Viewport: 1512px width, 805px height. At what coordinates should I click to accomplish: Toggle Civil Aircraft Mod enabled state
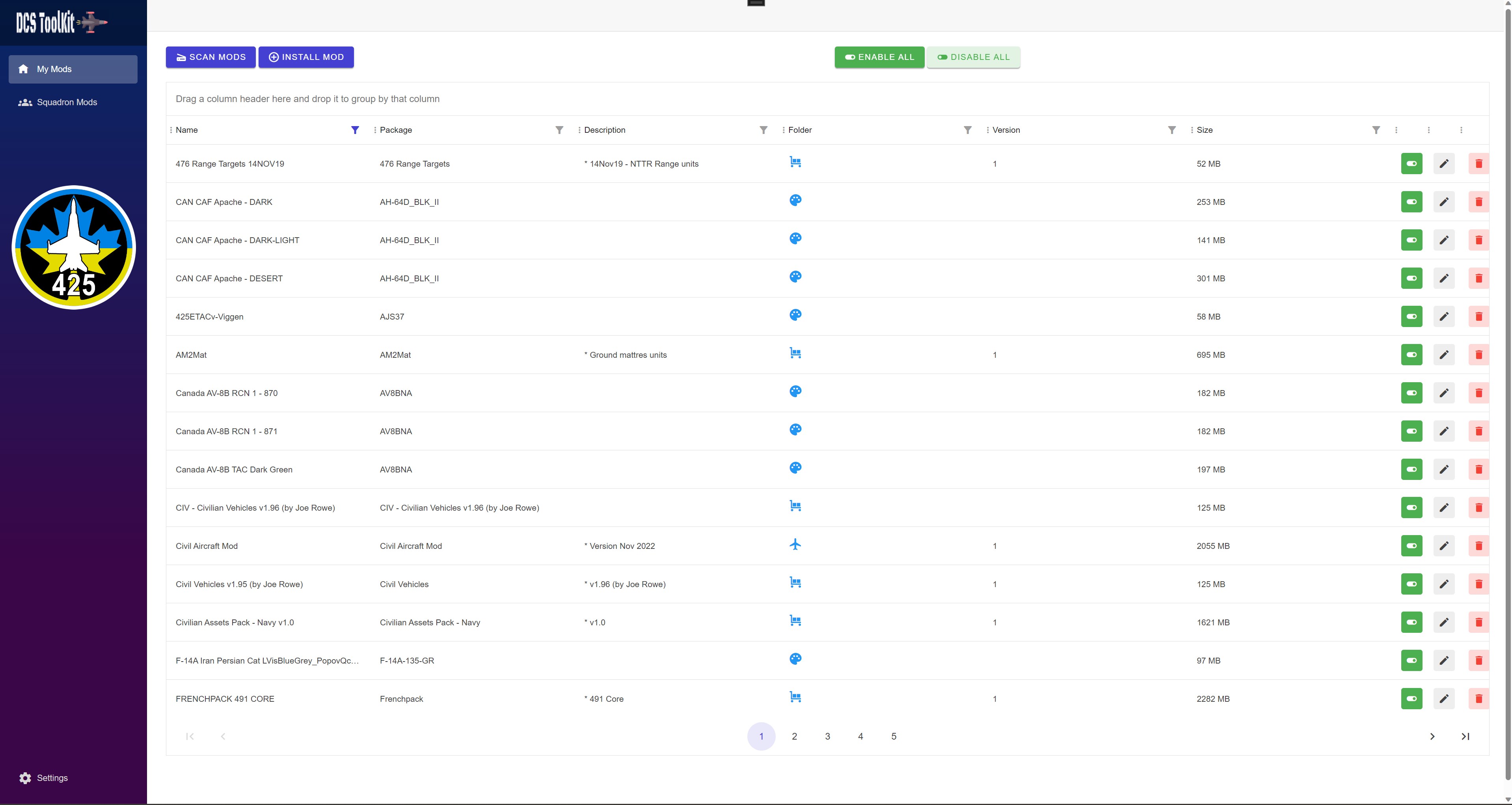click(1411, 546)
